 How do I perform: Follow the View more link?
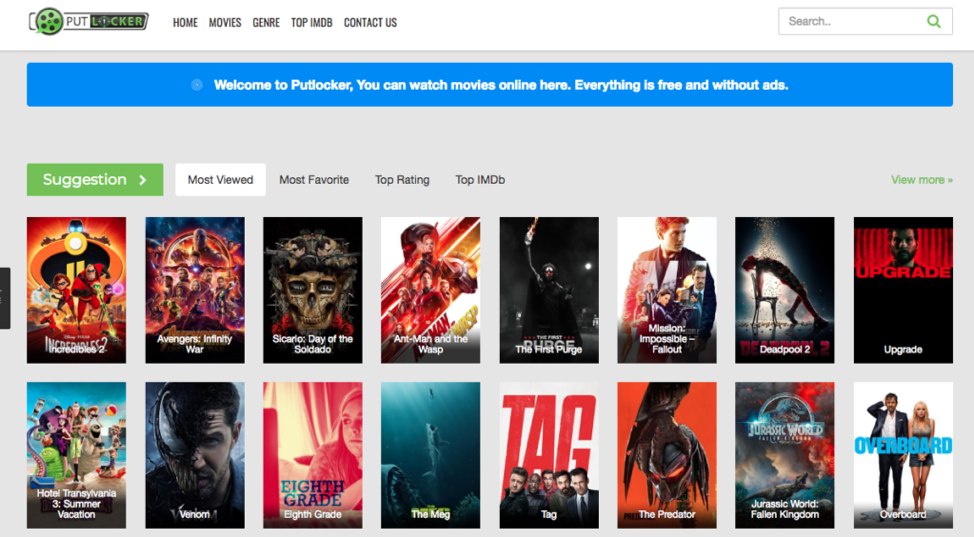coord(922,180)
